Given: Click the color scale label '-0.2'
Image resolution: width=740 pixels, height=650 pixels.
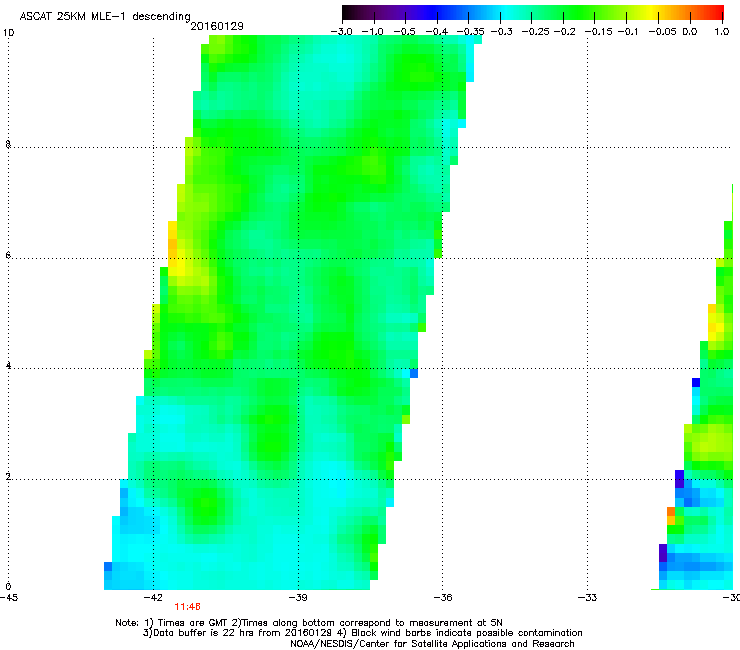Looking at the screenshot, I should pyautogui.click(x=565, y=32).
